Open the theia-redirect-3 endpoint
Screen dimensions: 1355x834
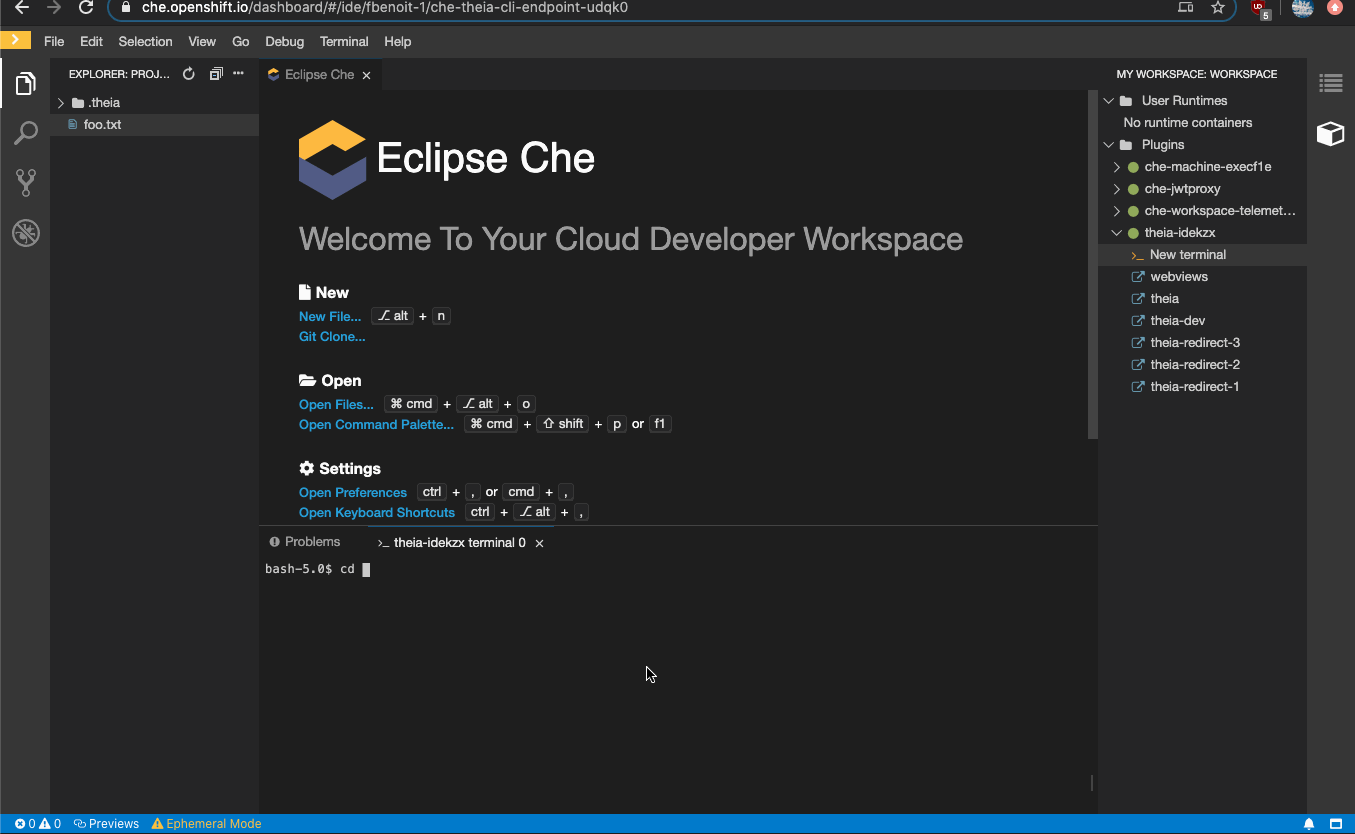(x=1195, y=343)
